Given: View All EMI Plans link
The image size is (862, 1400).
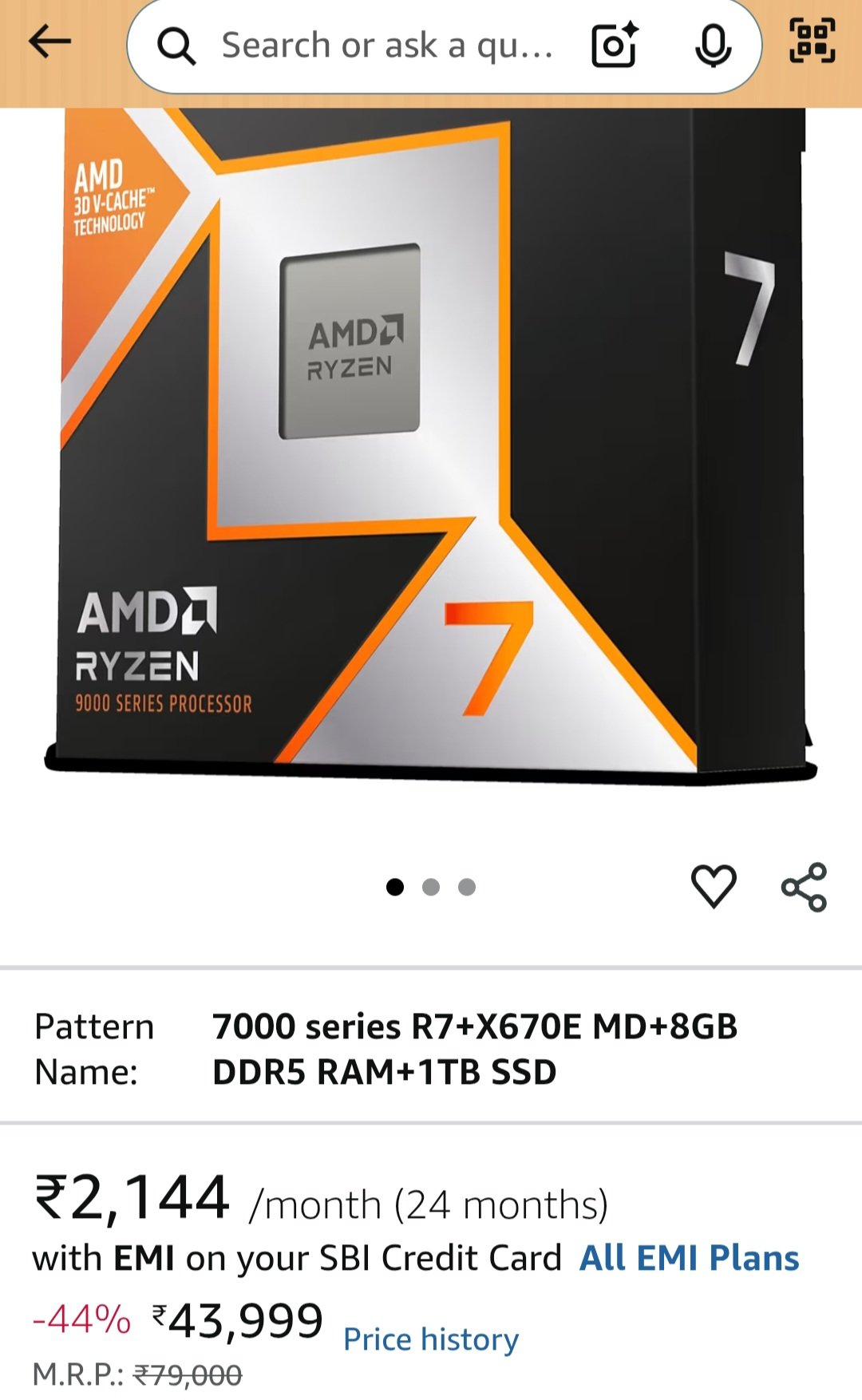Looking at the screenshot, I should 690,1258.
